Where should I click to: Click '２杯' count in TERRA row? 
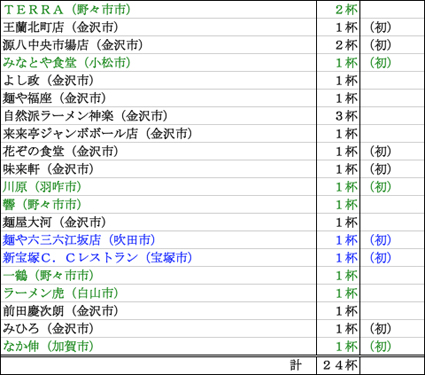(x=346, y=9)
